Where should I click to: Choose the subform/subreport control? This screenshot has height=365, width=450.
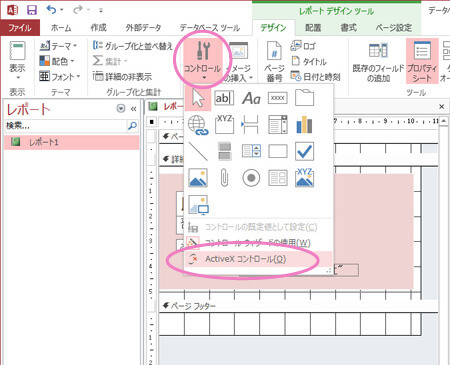pyautogui.click(x=278, y=178)
